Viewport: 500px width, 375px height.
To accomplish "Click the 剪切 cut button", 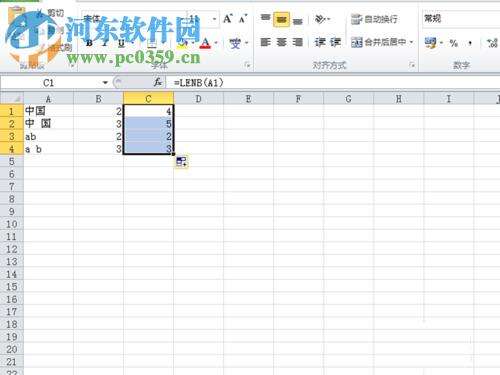I will pyautogui.click(x=50, y=13).
